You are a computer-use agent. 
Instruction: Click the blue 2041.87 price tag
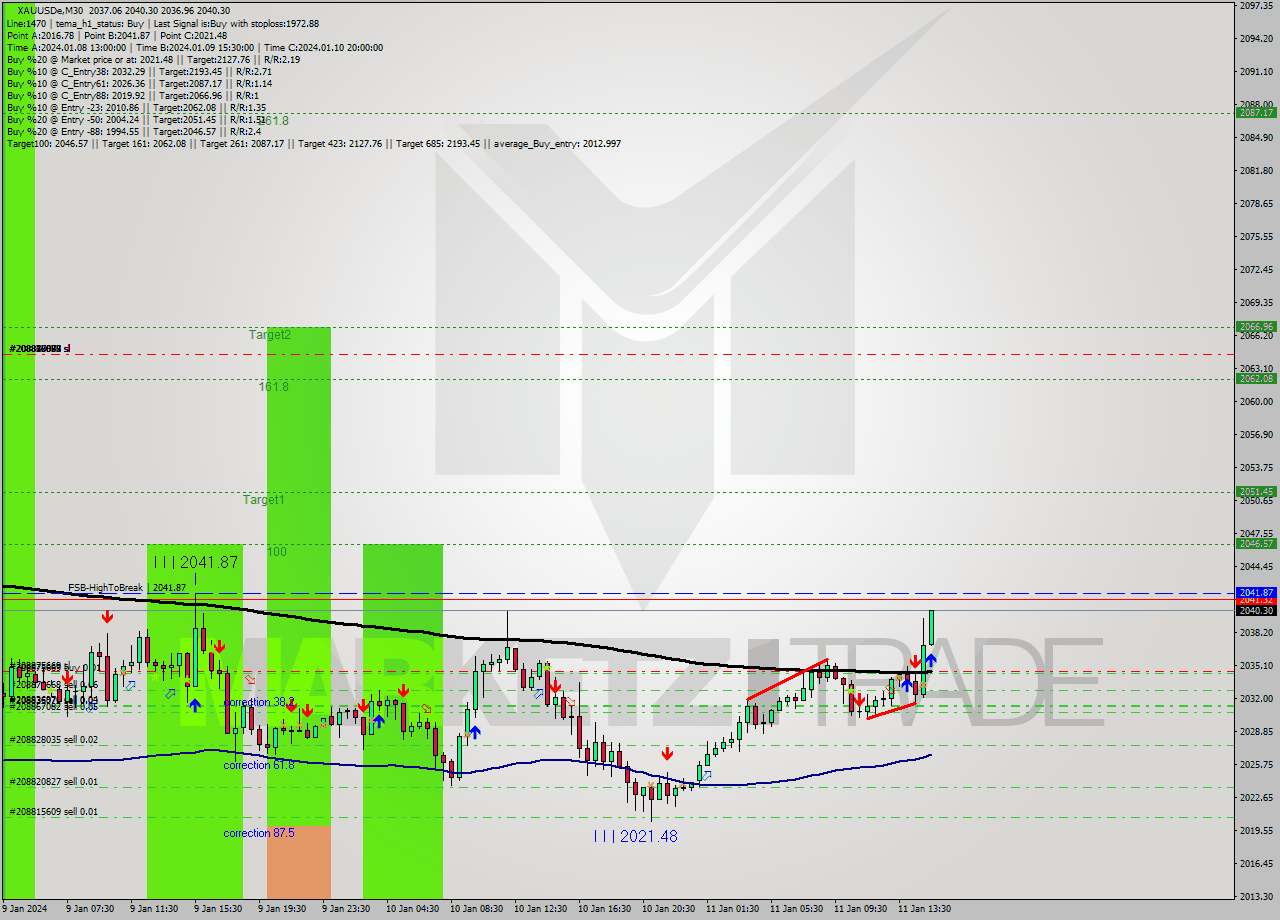coord(1256,592)
